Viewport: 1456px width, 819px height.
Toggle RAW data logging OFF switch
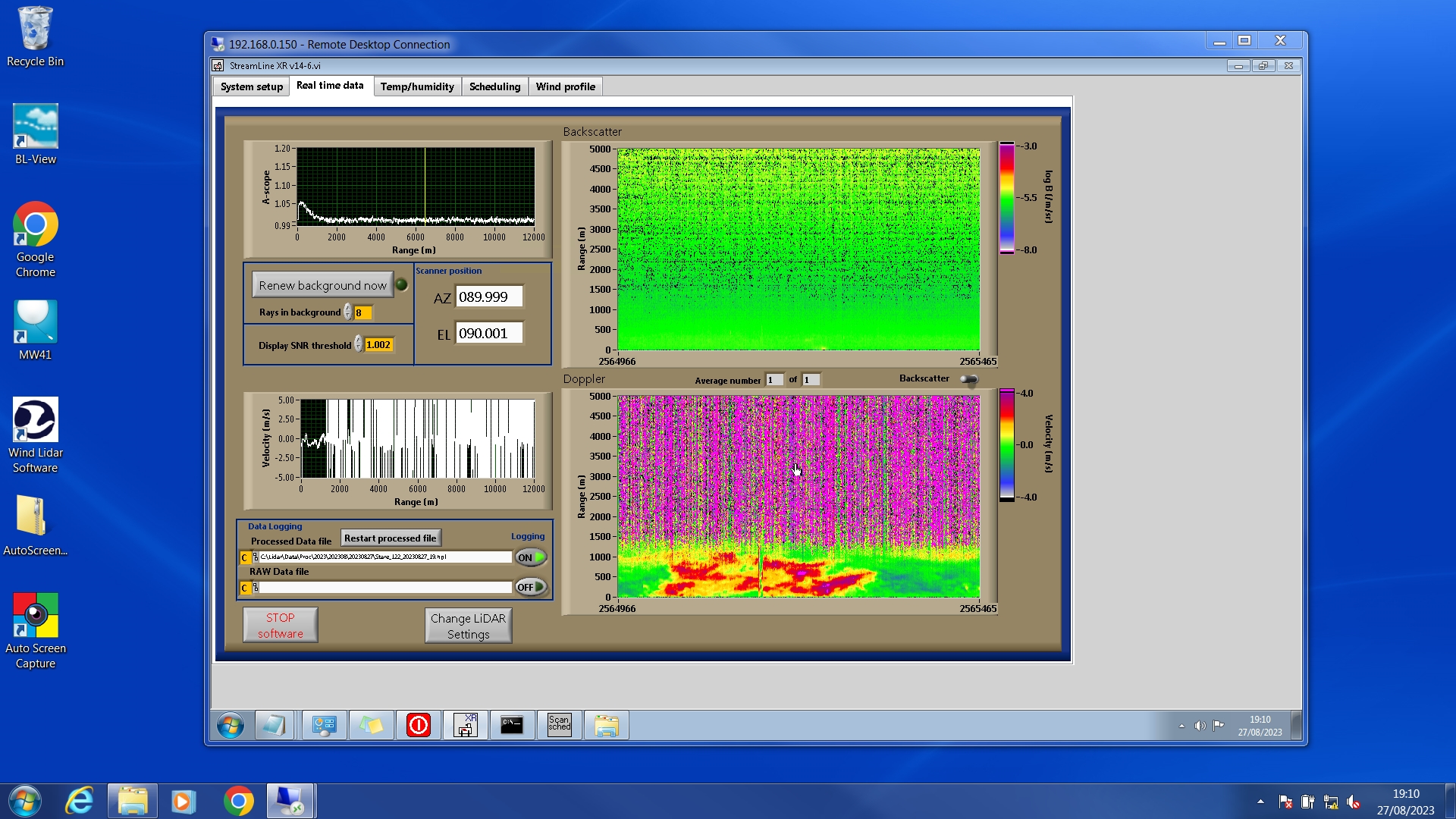[x=531, y=587]
